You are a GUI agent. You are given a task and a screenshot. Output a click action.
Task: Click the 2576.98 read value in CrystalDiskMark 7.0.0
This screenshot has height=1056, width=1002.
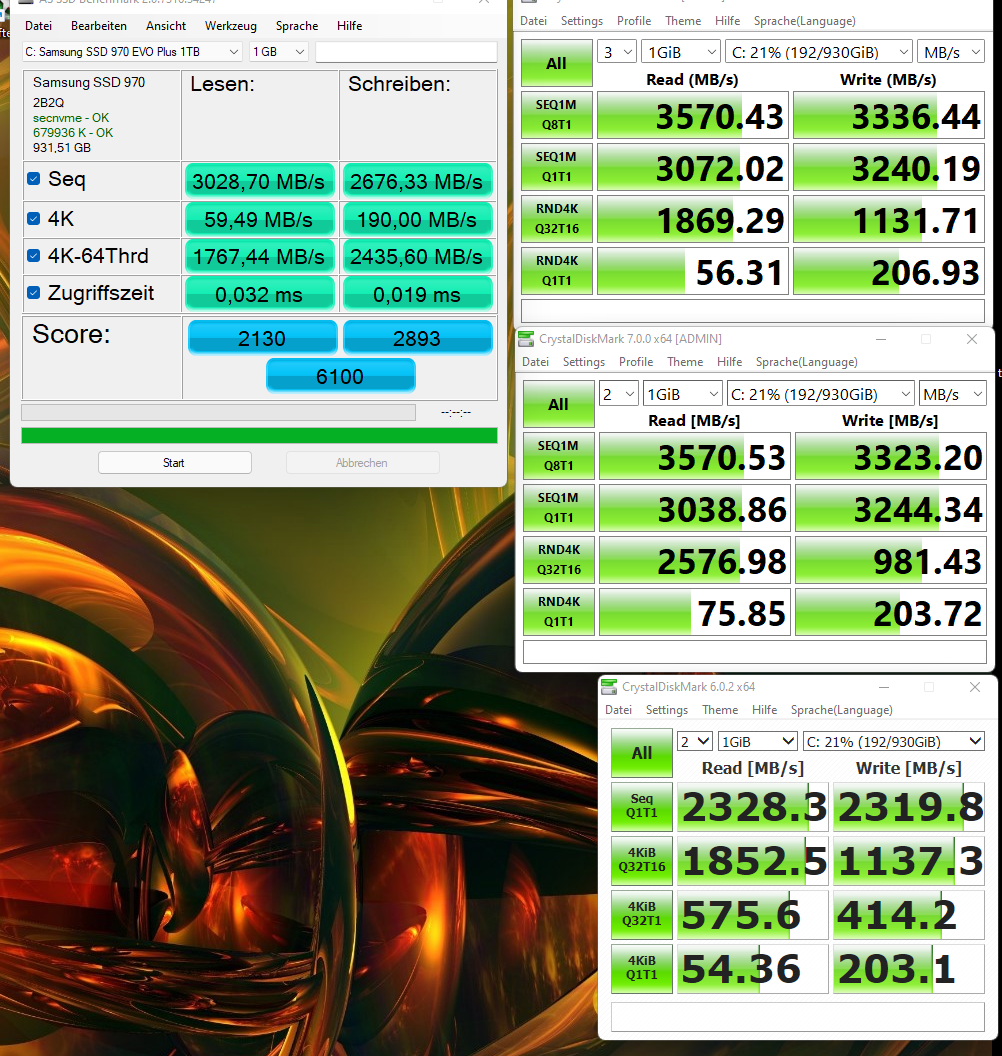coord(694,560)
